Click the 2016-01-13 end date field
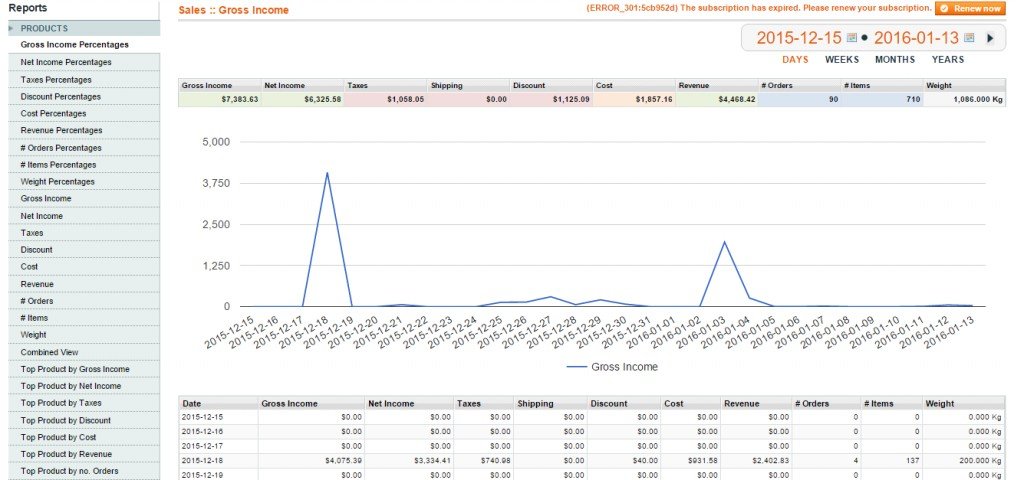Viewport: 1024px width, 480px height. (916, 39)
